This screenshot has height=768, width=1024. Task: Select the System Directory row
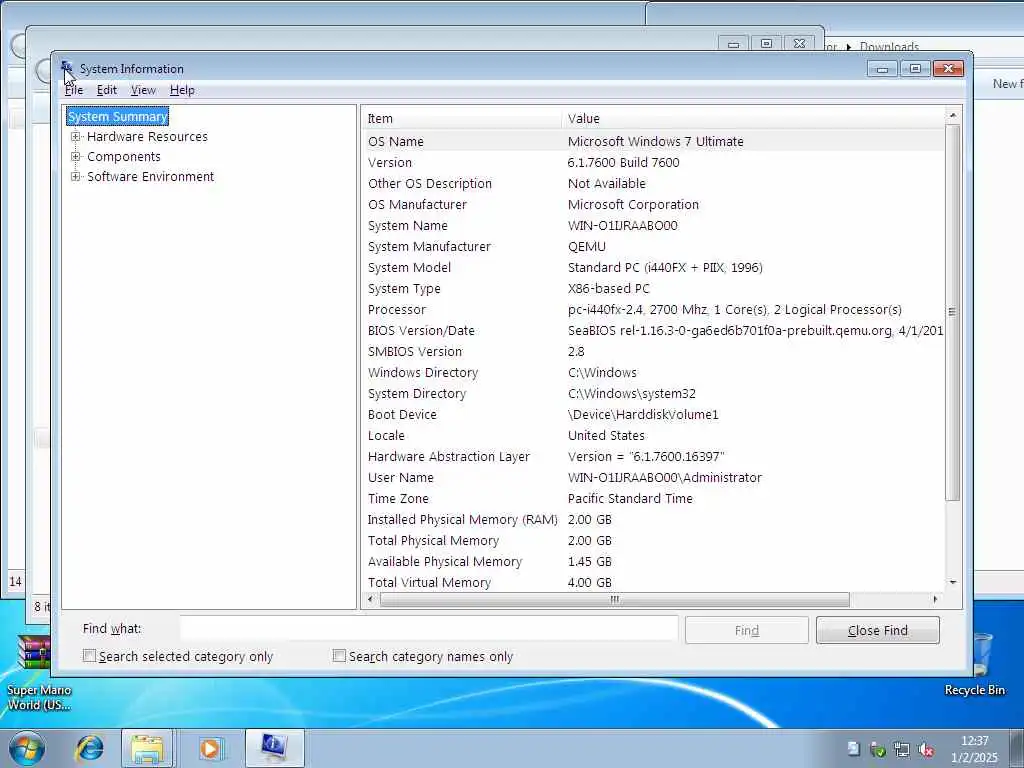coord(653,393)
